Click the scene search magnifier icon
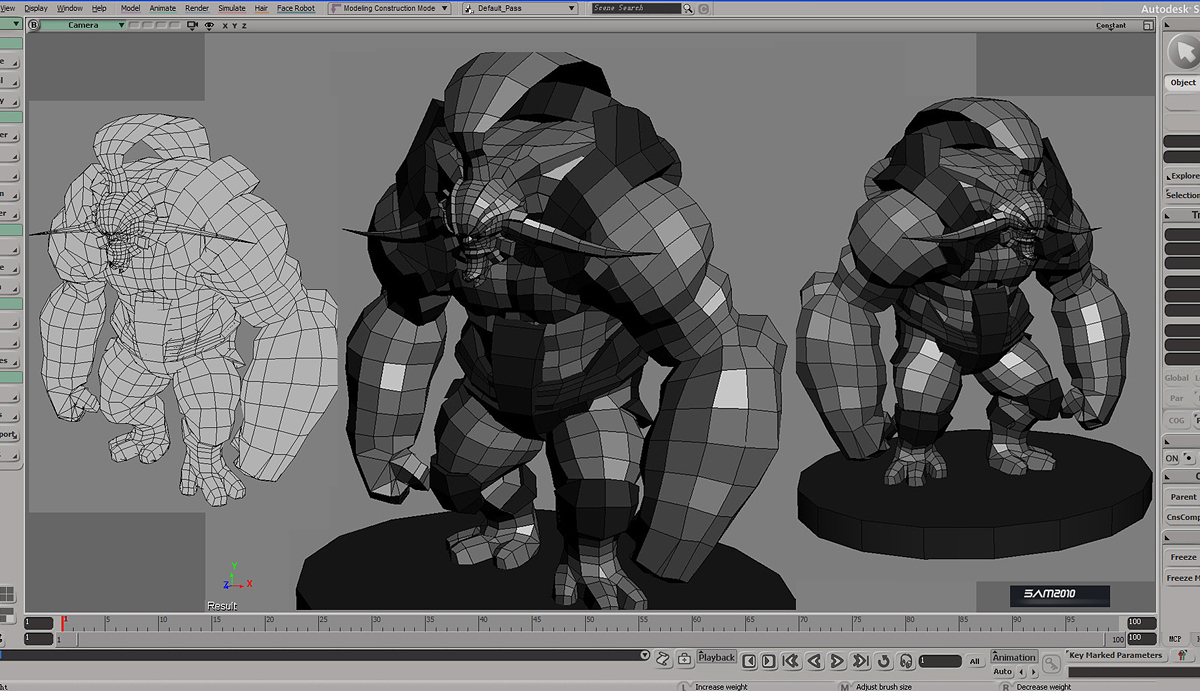1200x691 pixels. (x=690, y=8)
